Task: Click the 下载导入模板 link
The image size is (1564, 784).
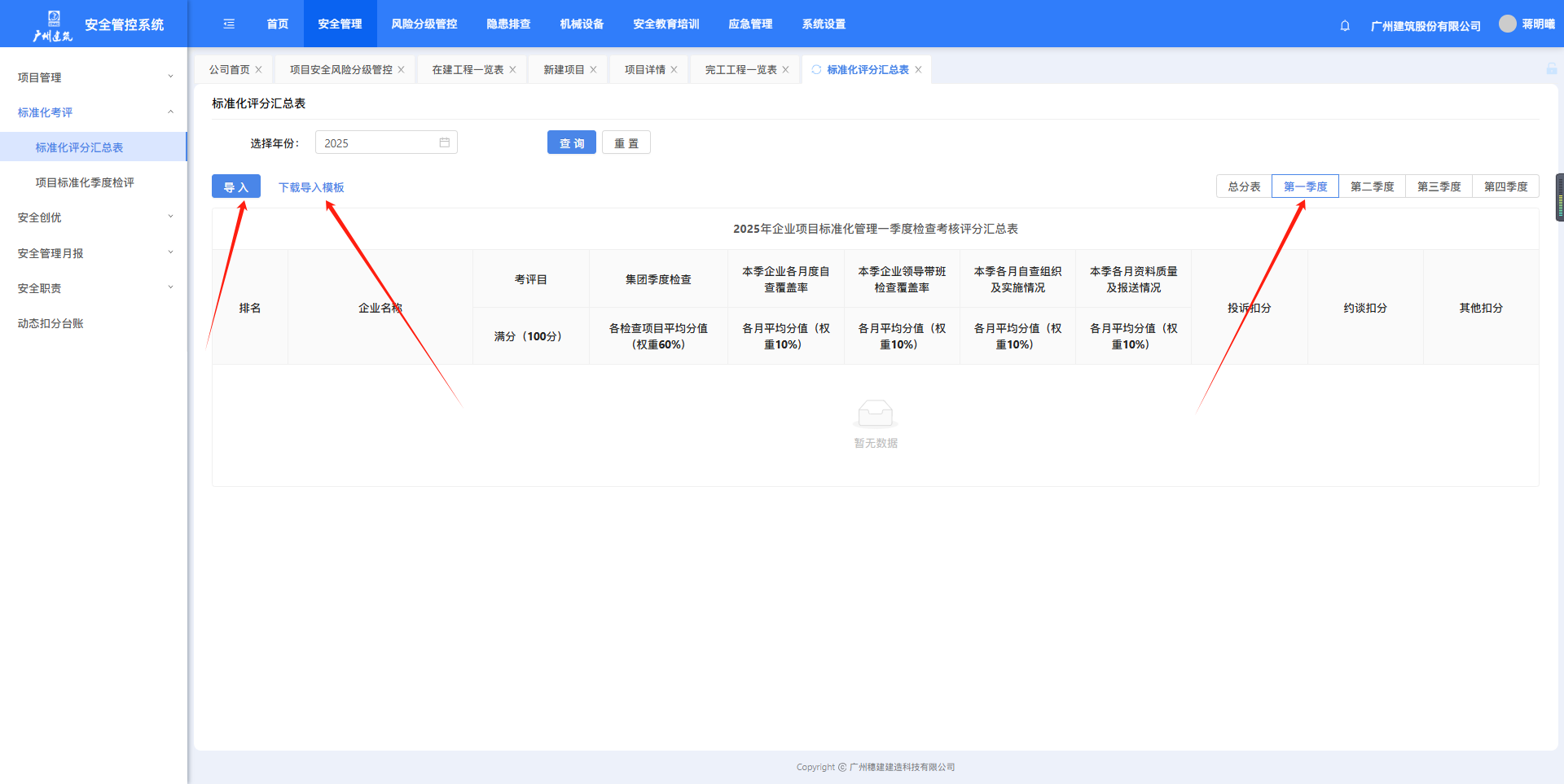Action: pos(311,187)
